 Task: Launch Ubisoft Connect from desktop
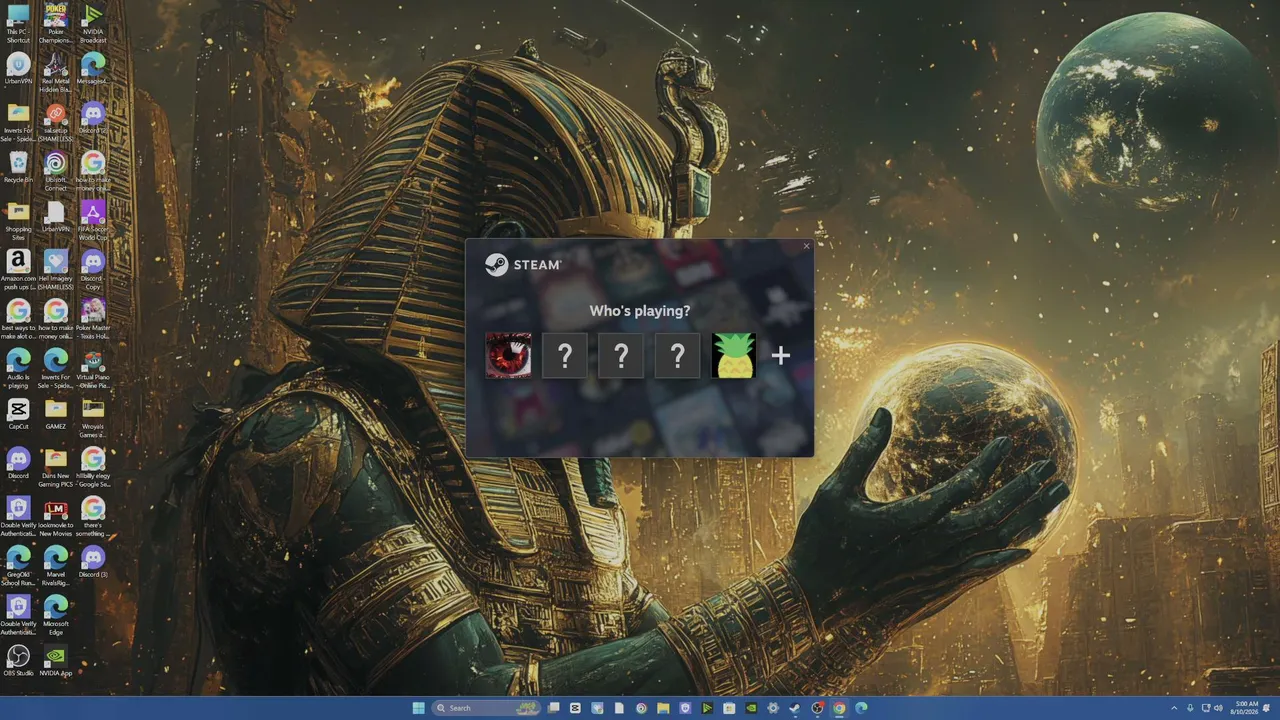pyautogui.click(x=56, y=171)
